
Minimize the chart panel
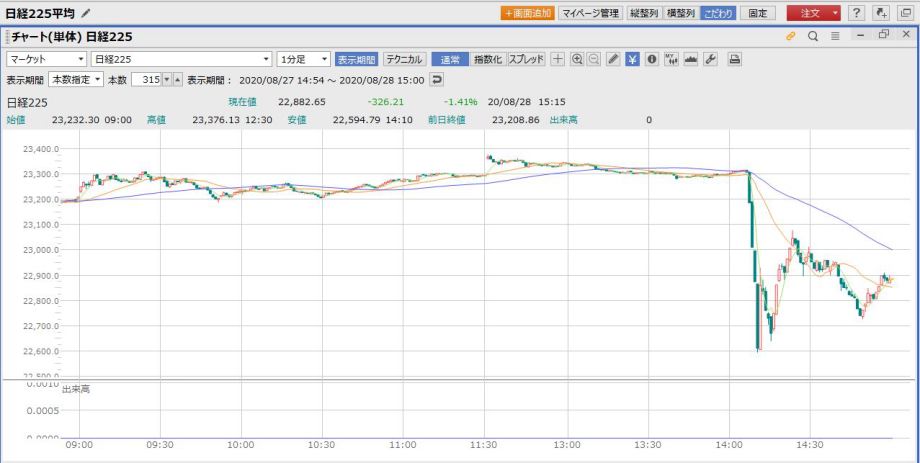point(861,35)
